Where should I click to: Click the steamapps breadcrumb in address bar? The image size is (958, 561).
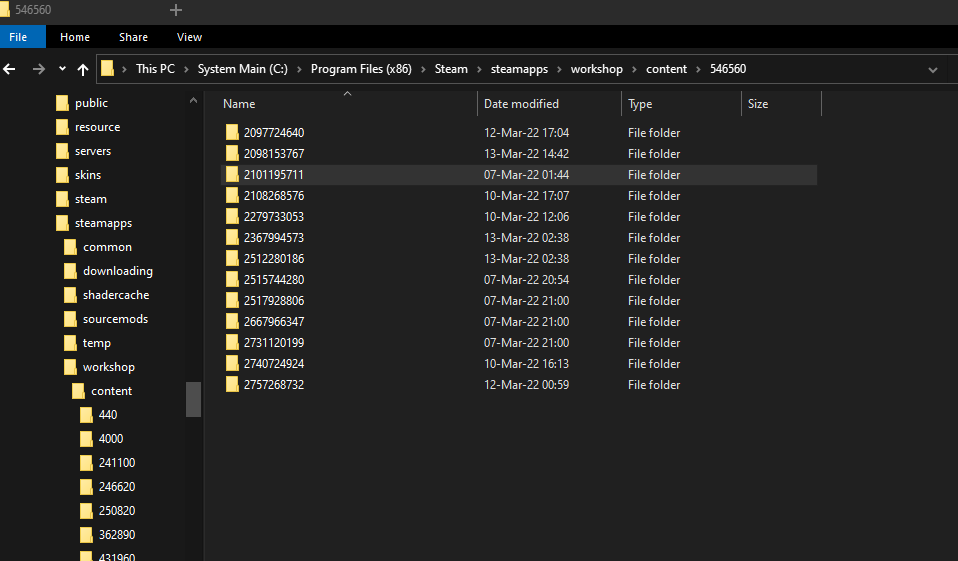[519, 69]
